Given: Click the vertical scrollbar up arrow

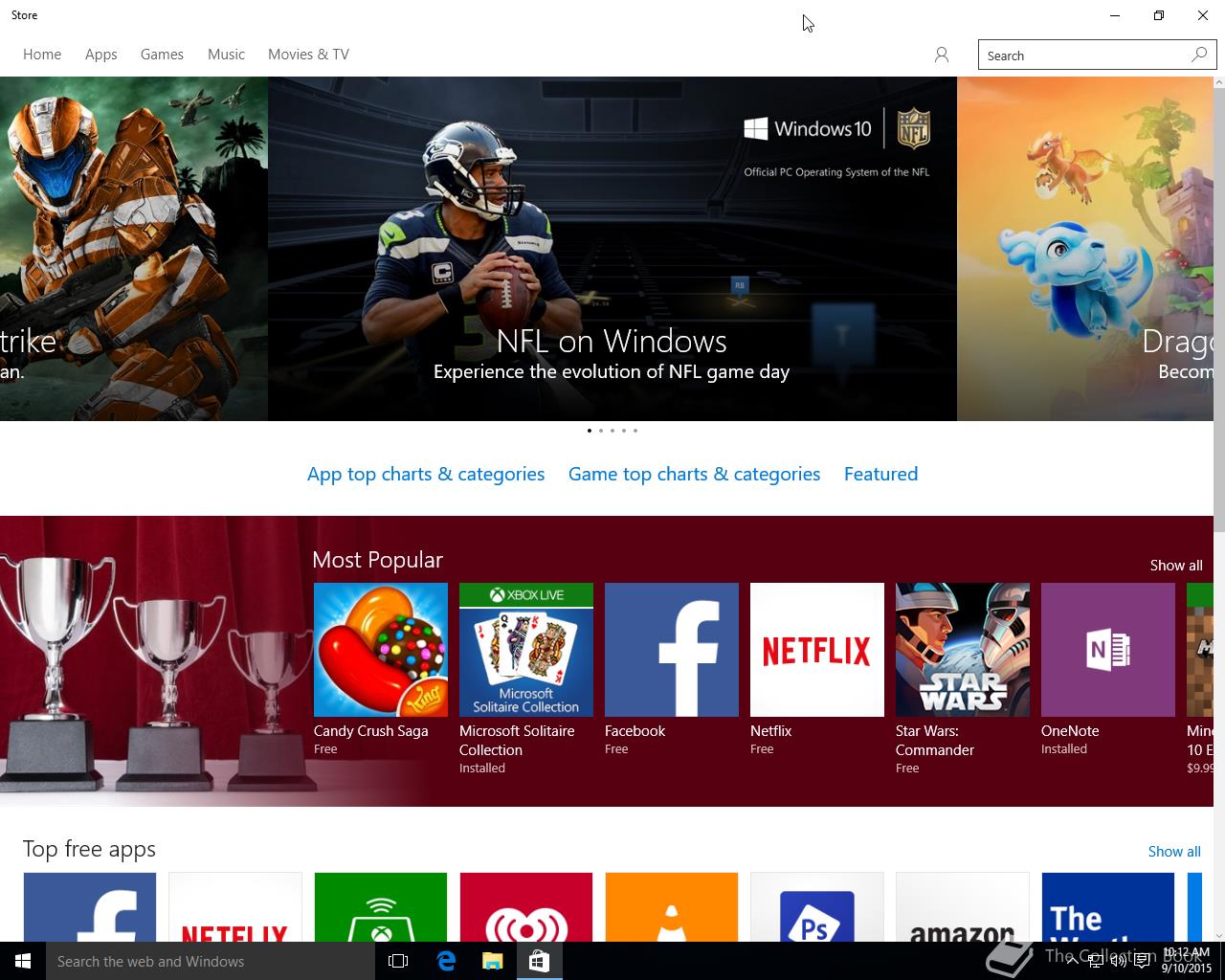Looking at the screenshot, I should (x=1219, y=82).
